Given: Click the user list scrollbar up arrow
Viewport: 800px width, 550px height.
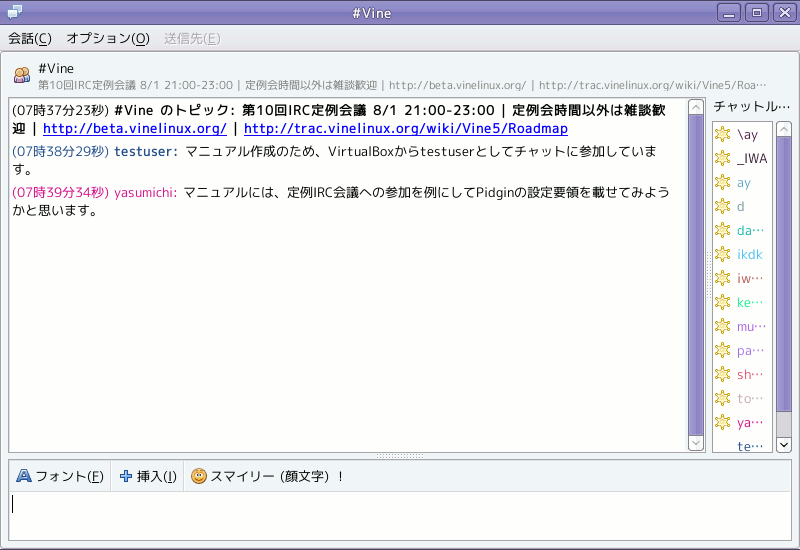Looking at the screenshot, I should [x=784, y=129].
